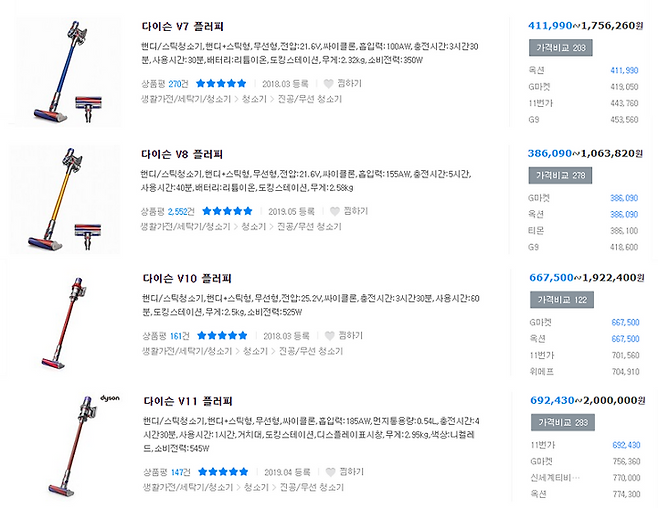Open the 다이슨 V11 플러피 title link
Image resolution: width=658 pixels, height=508 pixels.
point(188,402)
